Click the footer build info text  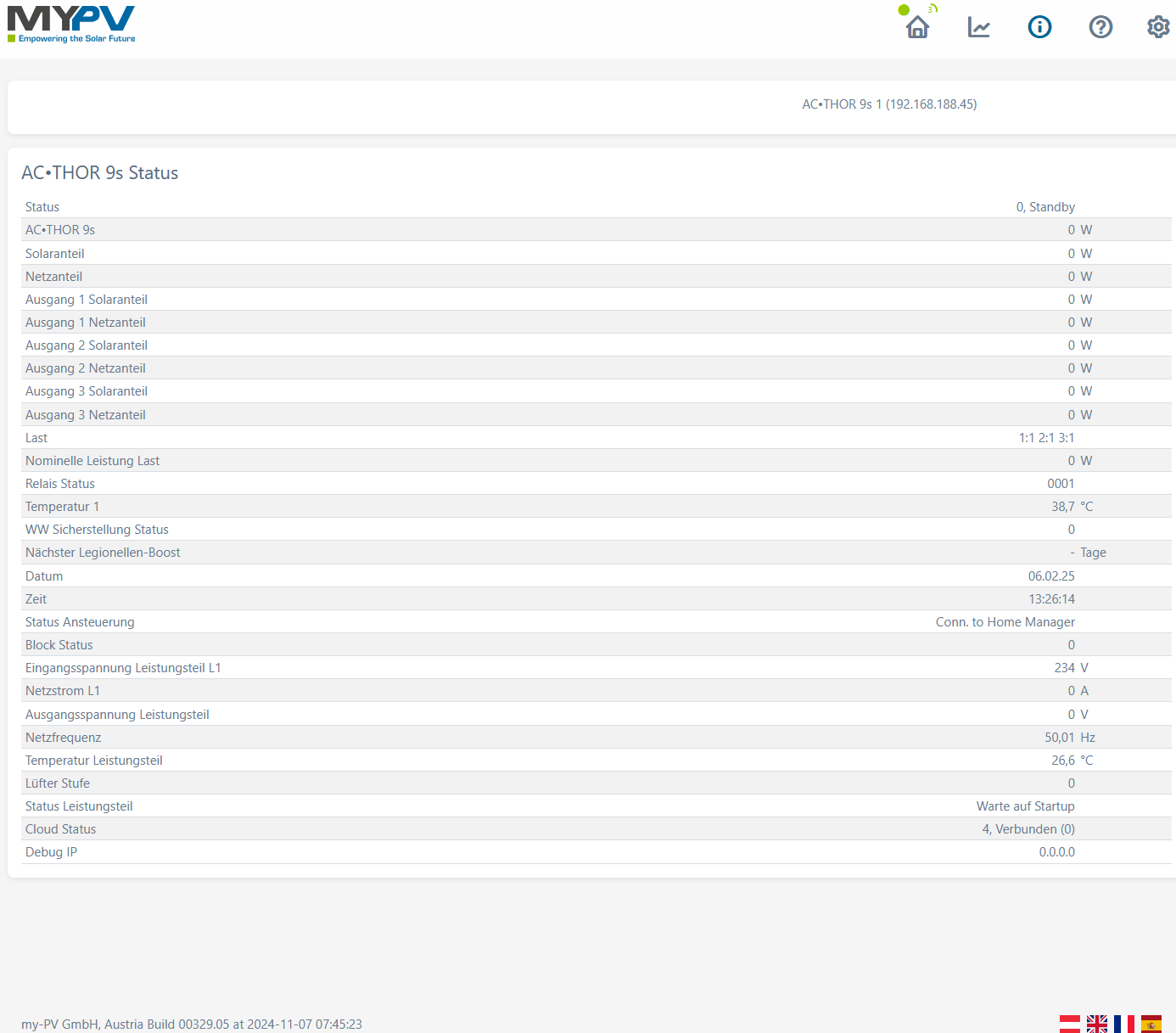[x=192, y=1025]
